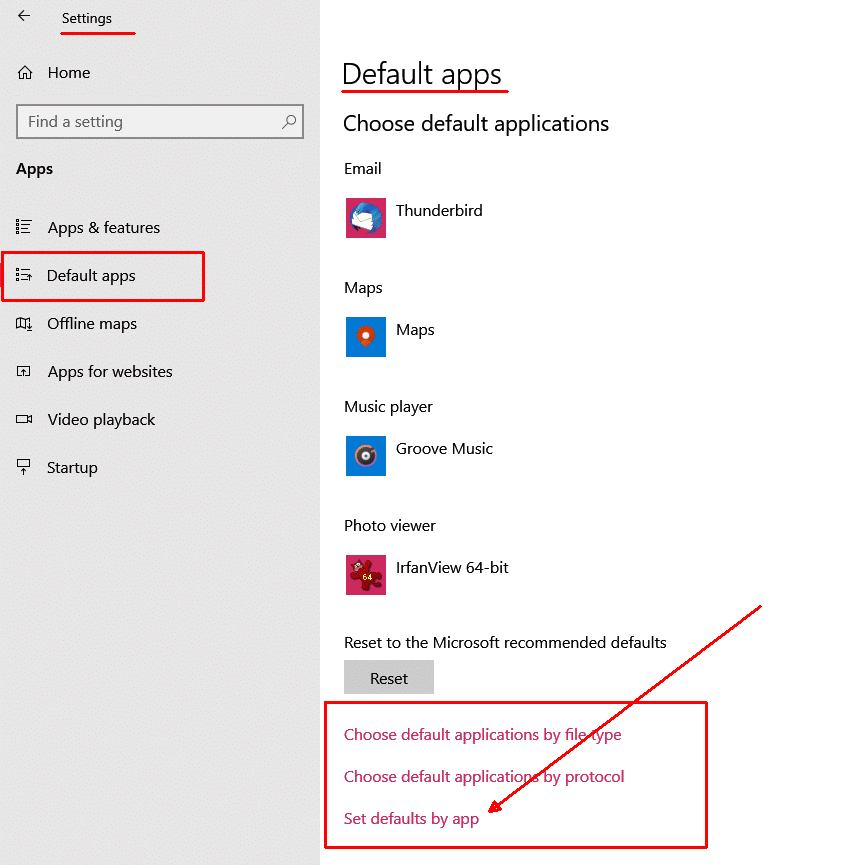Open Startup settings page
The height and width of the screenshot is (865, 843).
click(72, 468)
